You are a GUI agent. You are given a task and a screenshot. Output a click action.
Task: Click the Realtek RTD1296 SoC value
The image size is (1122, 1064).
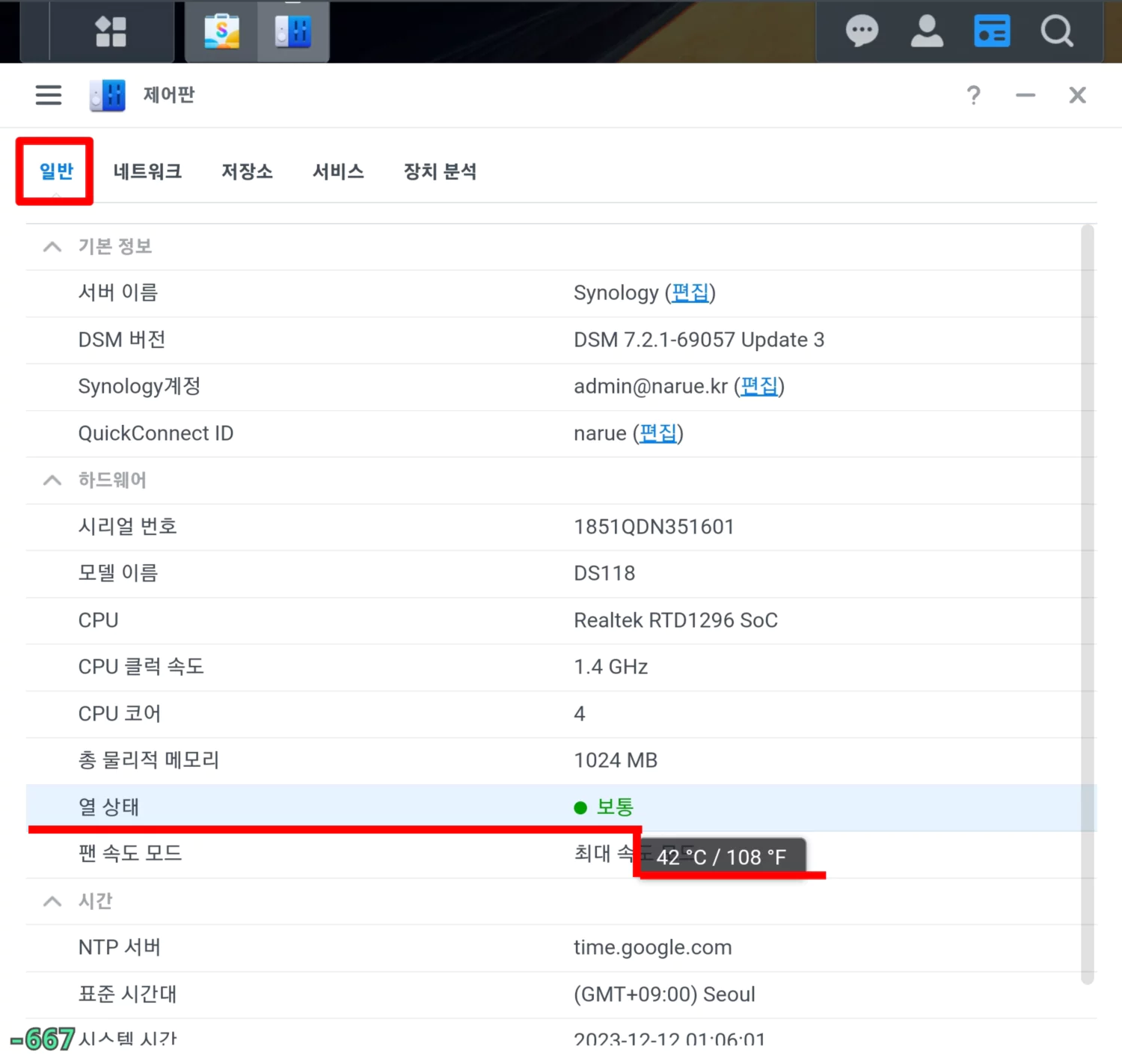point(675,620)
